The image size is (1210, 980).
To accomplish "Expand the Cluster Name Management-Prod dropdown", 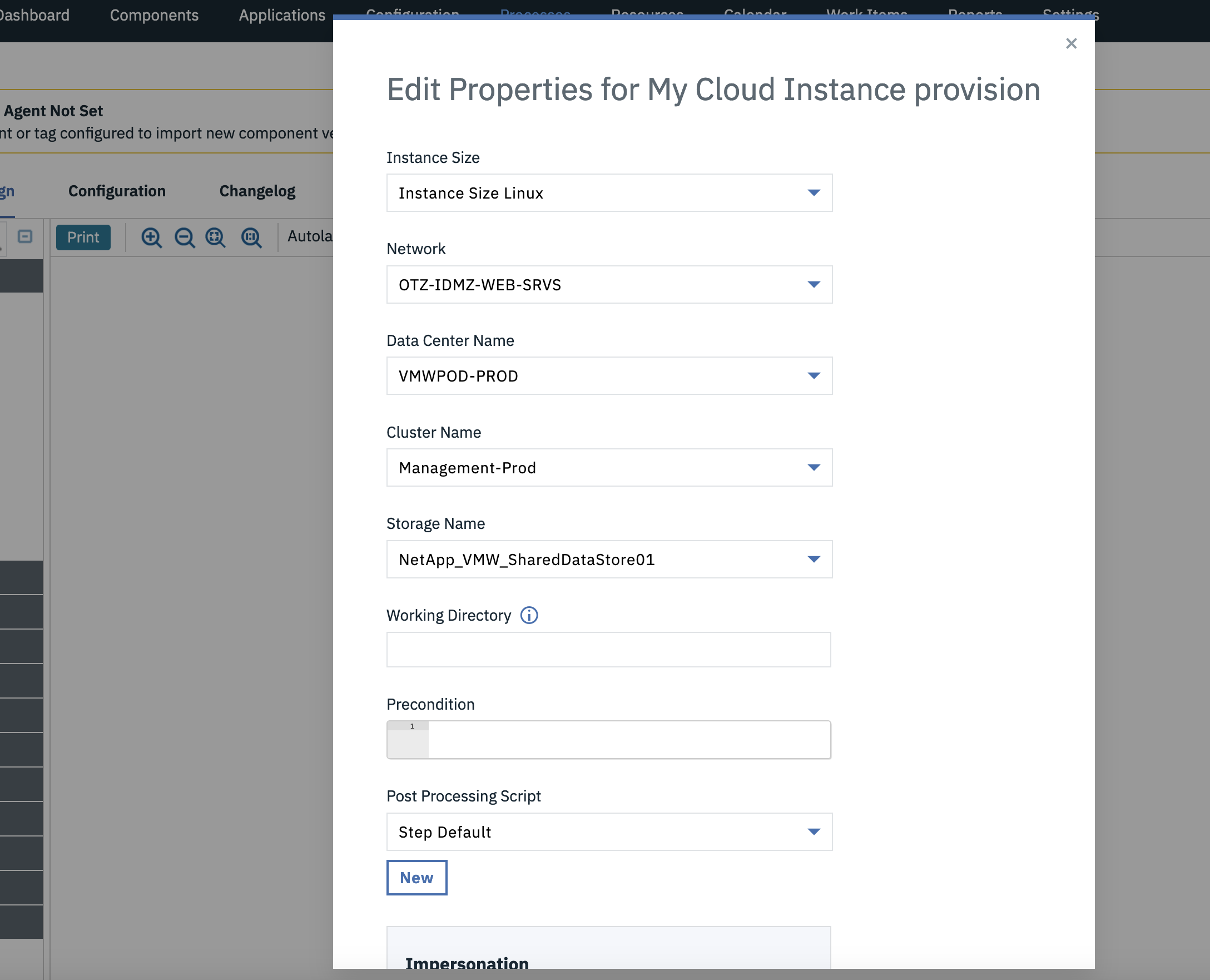I will pos(609,467).
